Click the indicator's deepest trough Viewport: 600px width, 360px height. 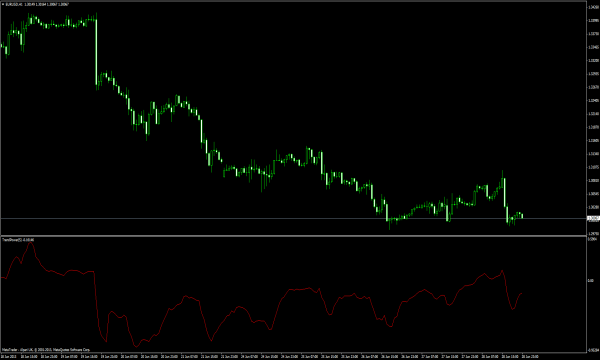pyautogui.click(x=136, y=346)
